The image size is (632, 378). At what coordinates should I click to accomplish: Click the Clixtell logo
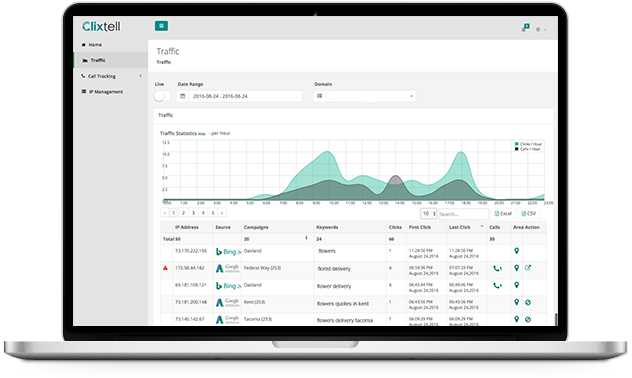tap(101, 27)
